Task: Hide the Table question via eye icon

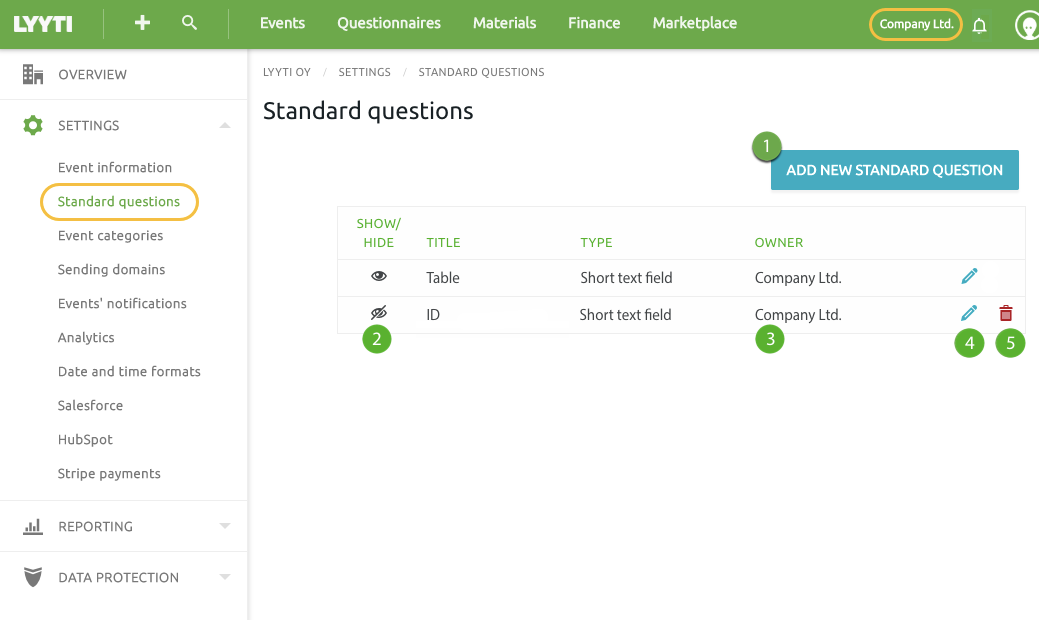Action: tap(378, 276)
